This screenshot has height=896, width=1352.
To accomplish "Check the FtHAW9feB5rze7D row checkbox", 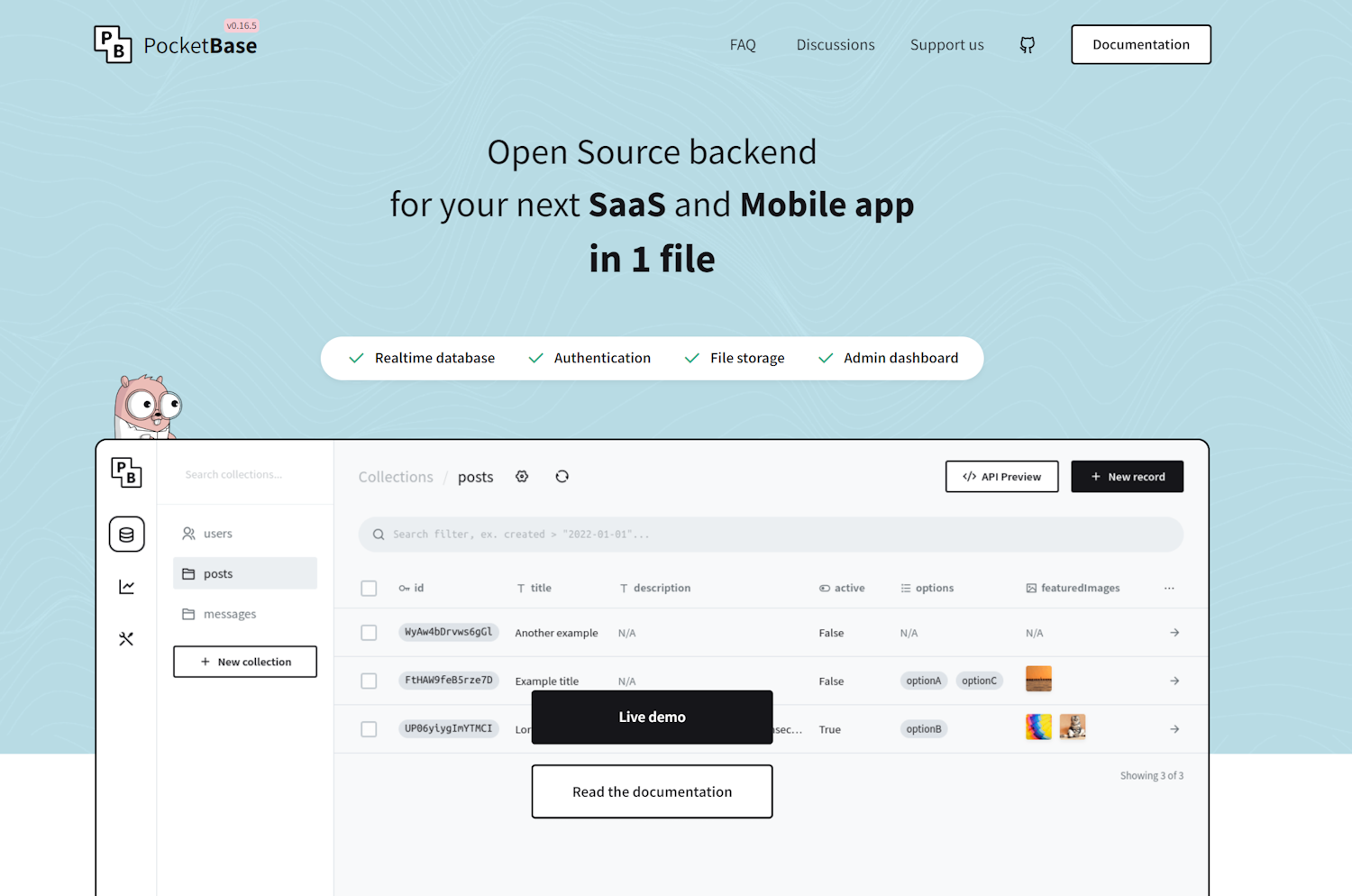I will [x=369, y=681].
